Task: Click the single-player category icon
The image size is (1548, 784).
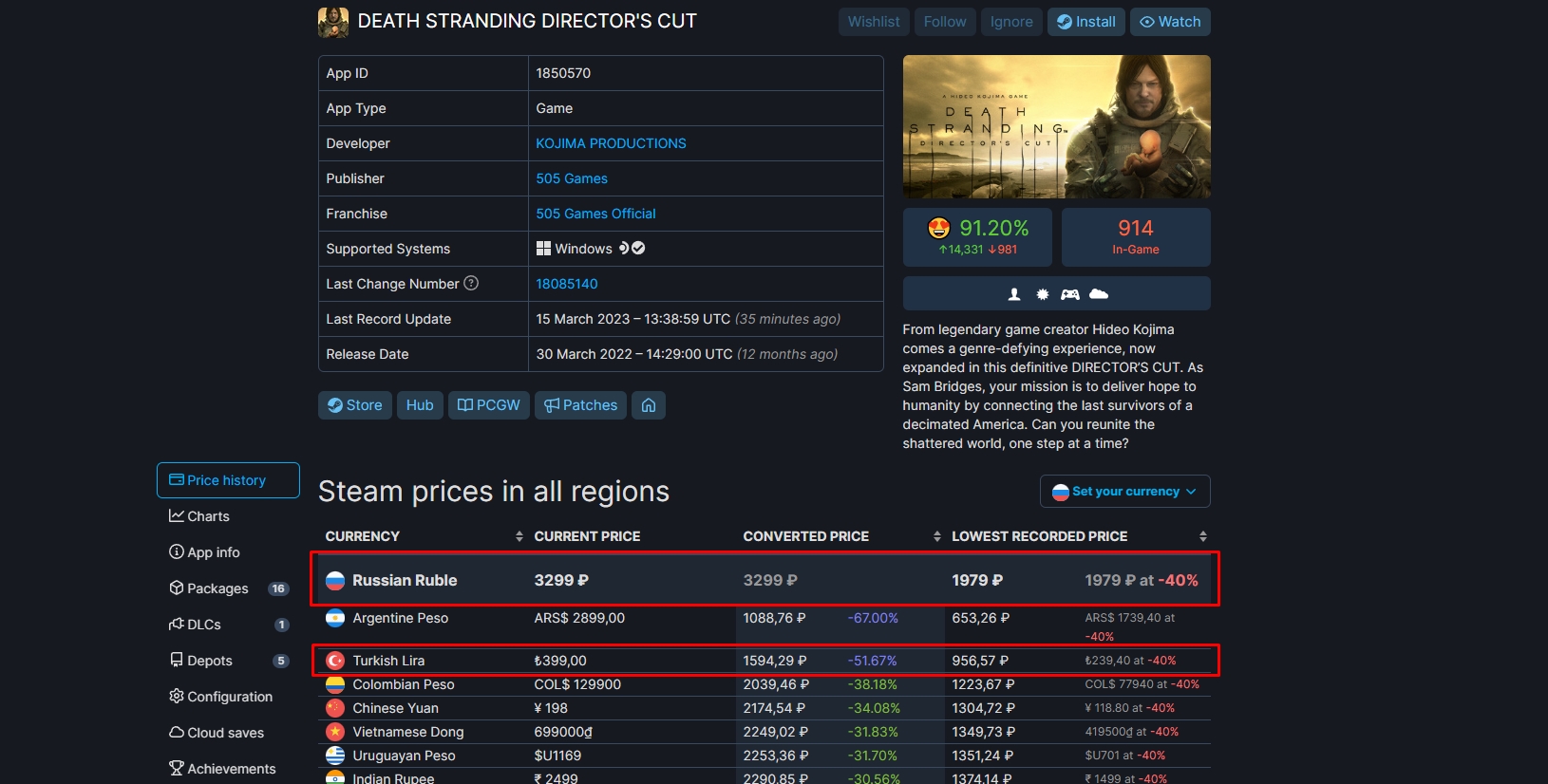Action: pyautogui.click(x=1014, y=294)
